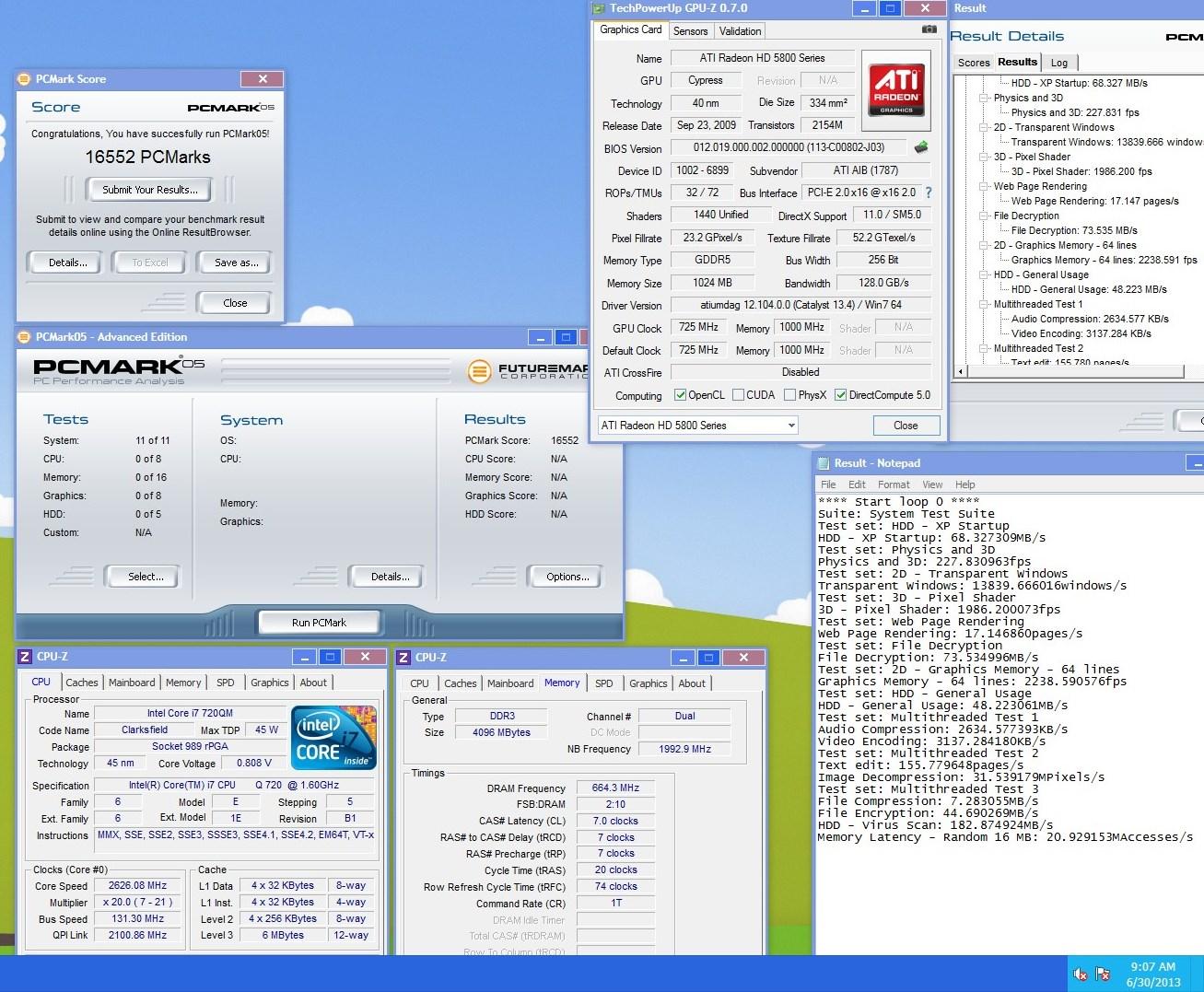
Task: Click the Options button in PCMark05
Action: [567, 577]
